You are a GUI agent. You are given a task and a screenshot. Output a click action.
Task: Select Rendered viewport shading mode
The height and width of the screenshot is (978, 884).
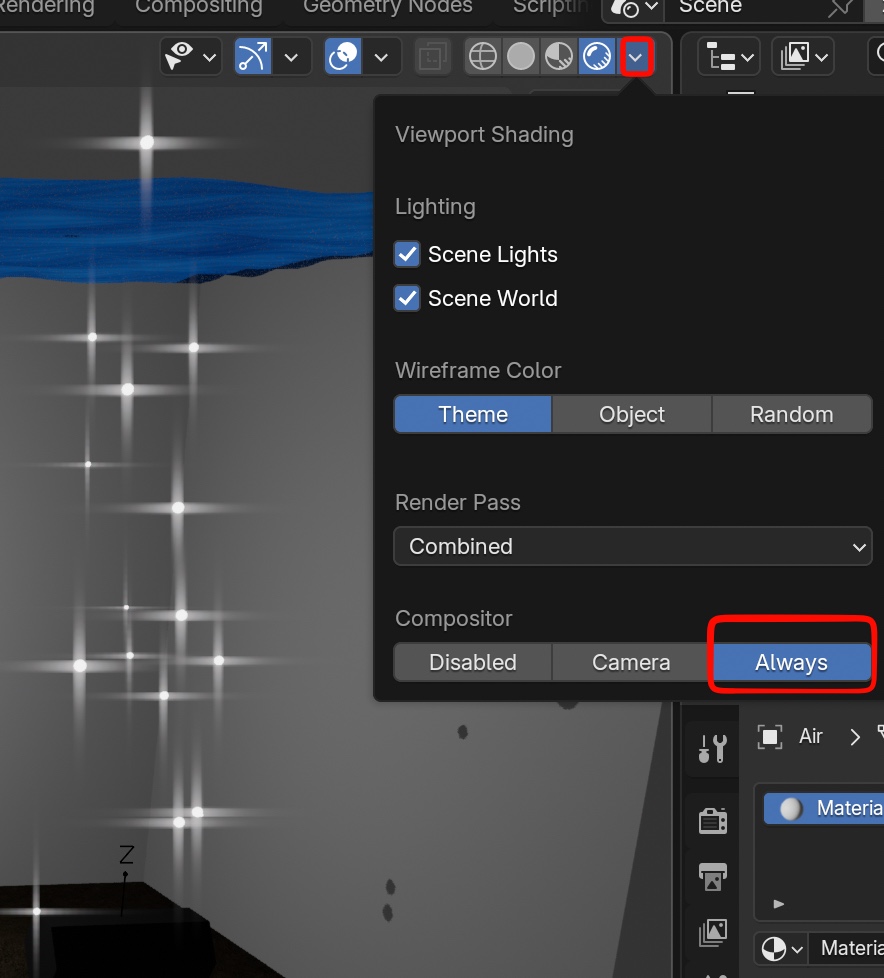(596, 57)
